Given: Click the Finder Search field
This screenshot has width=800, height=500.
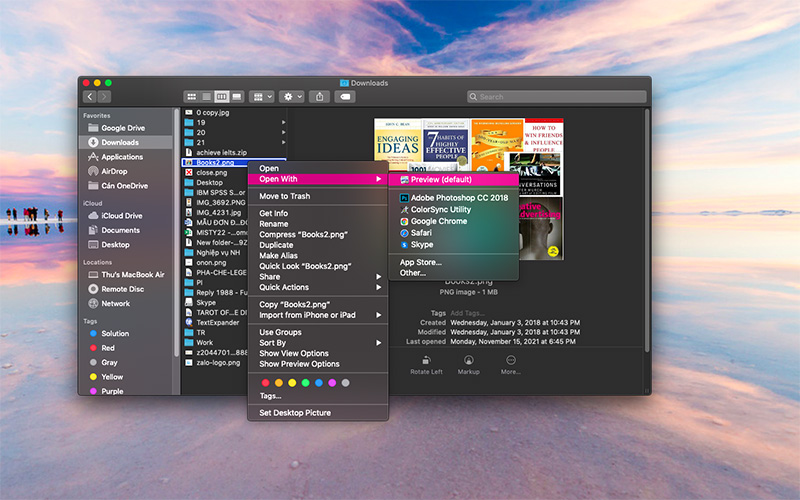Looking at the screenshot, I should (x=555, y=97).
